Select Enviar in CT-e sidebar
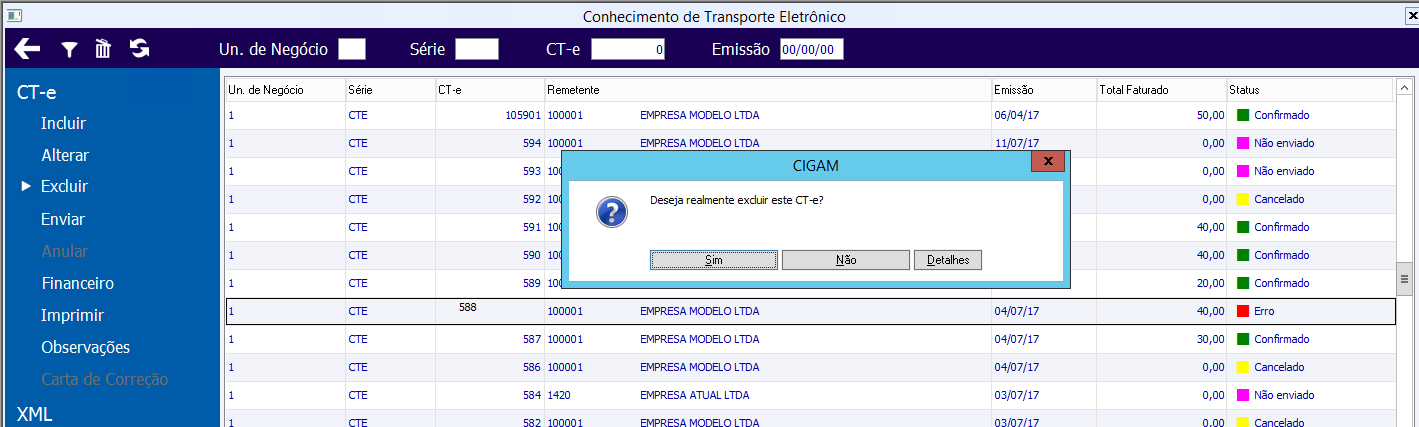 [x=63, y=219]
